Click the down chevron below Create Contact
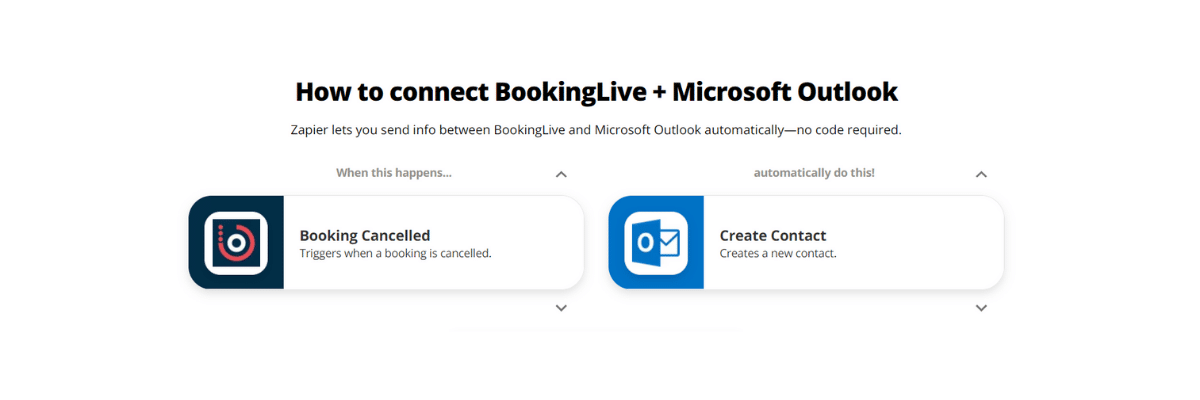Viewport: 1200px width, 400px height. 981,308
